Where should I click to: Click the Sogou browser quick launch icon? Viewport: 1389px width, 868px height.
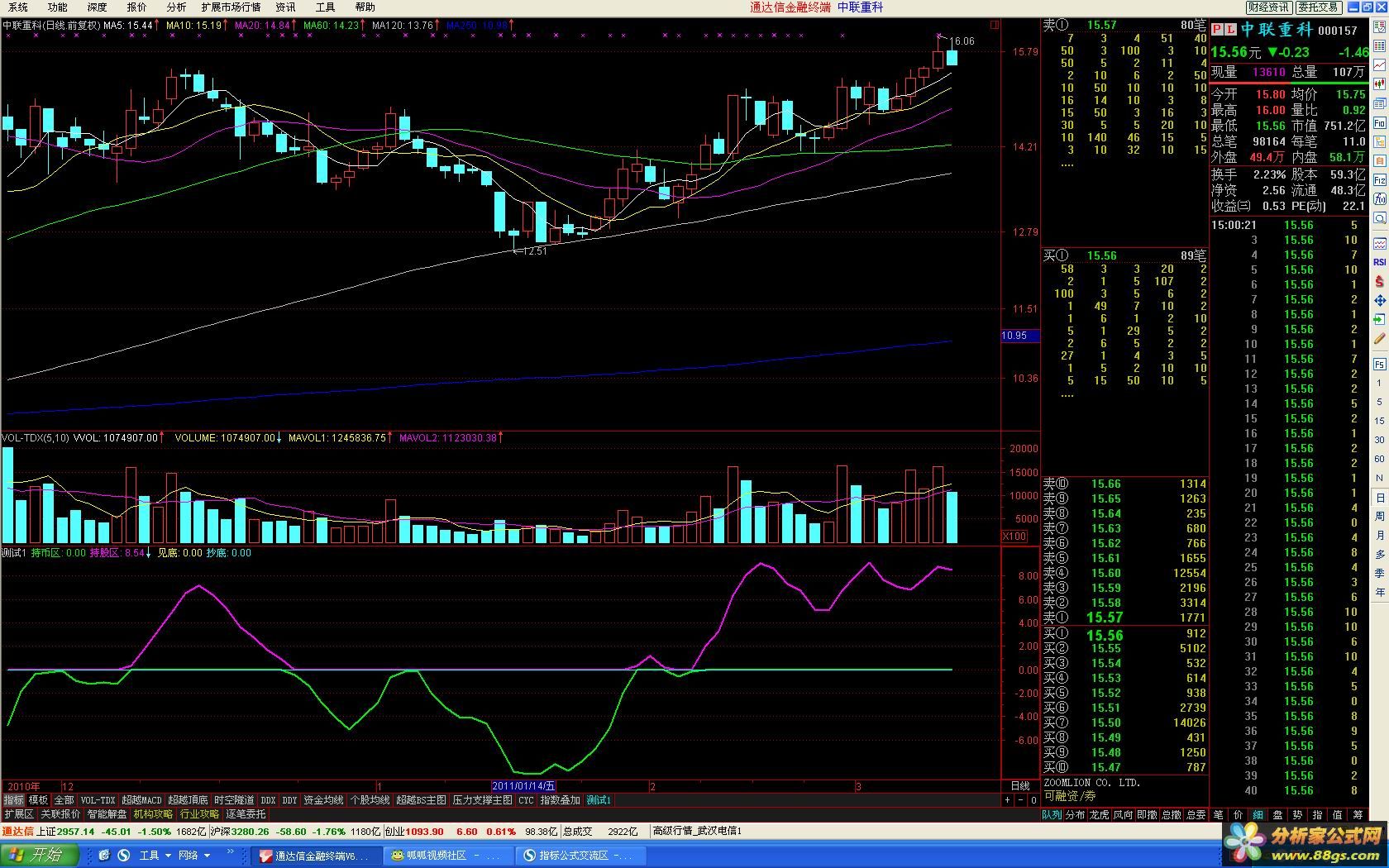[123, 855]
